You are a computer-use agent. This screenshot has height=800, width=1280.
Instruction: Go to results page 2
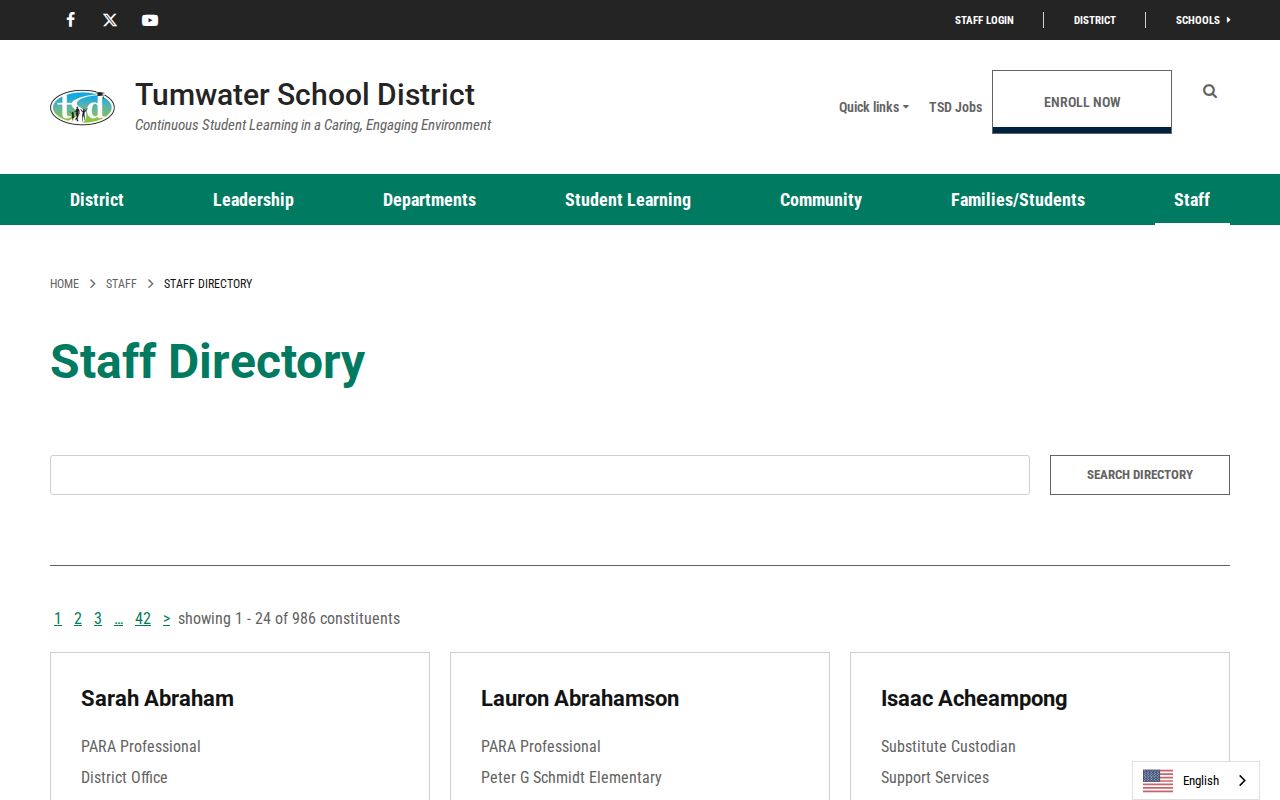(78, 619)
